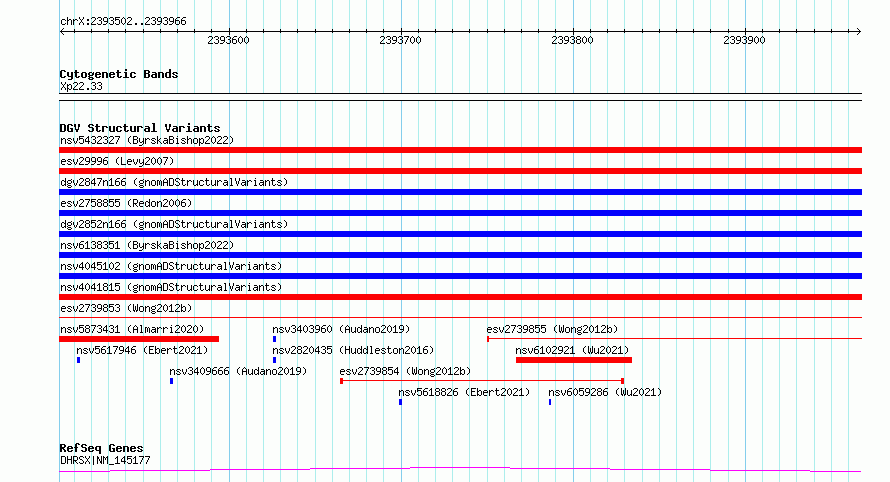Select thin red line under esv2739854
The image size is (890, 482).
click(x=482, y=381)
